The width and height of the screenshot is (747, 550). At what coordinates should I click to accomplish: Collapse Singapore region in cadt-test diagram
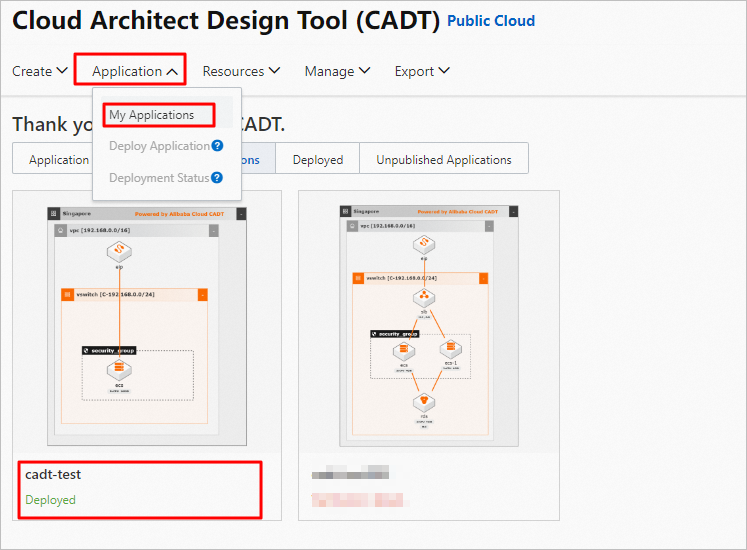242,214
